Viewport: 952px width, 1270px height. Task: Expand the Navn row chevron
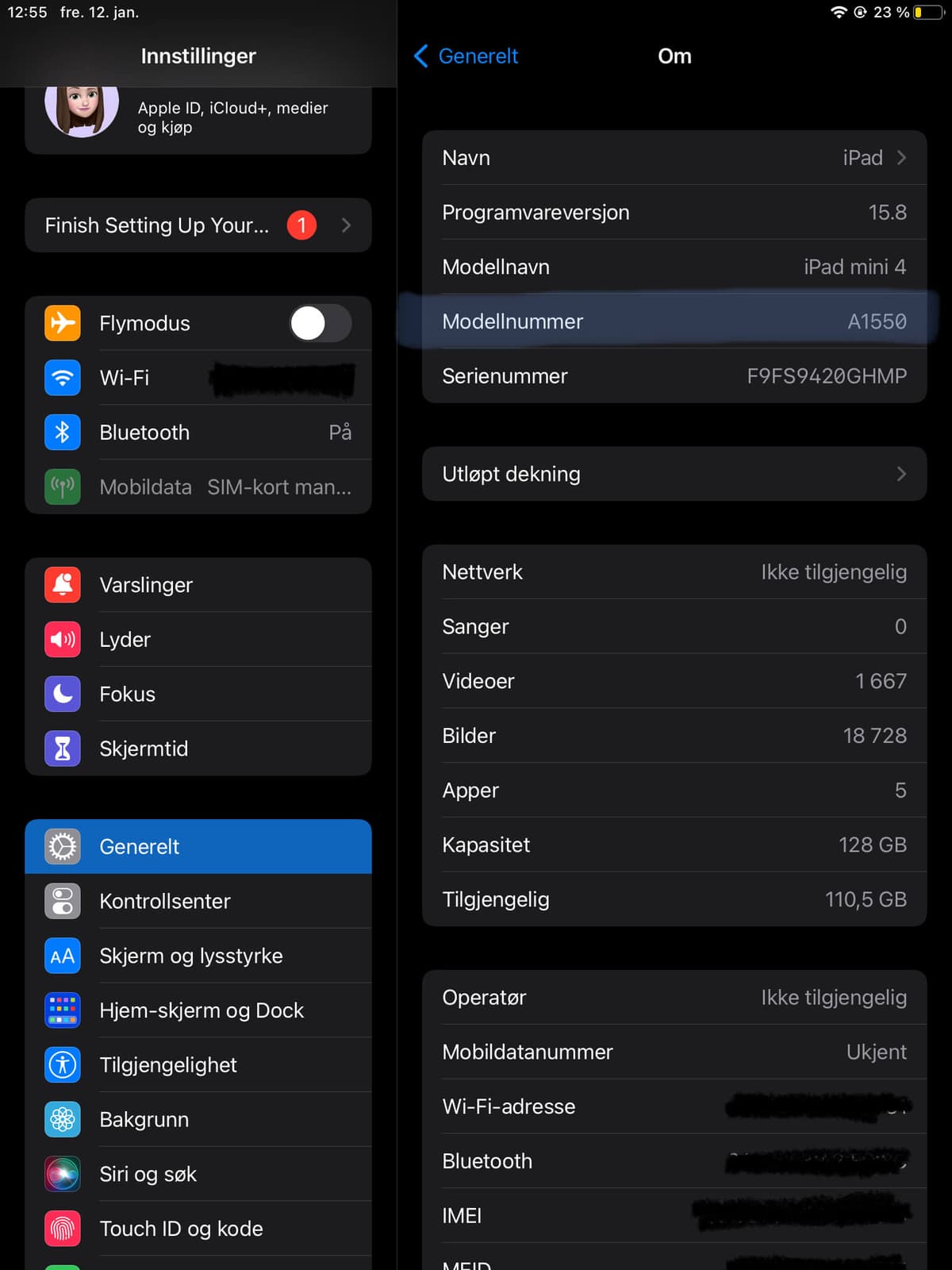click(x=901, y=158)
